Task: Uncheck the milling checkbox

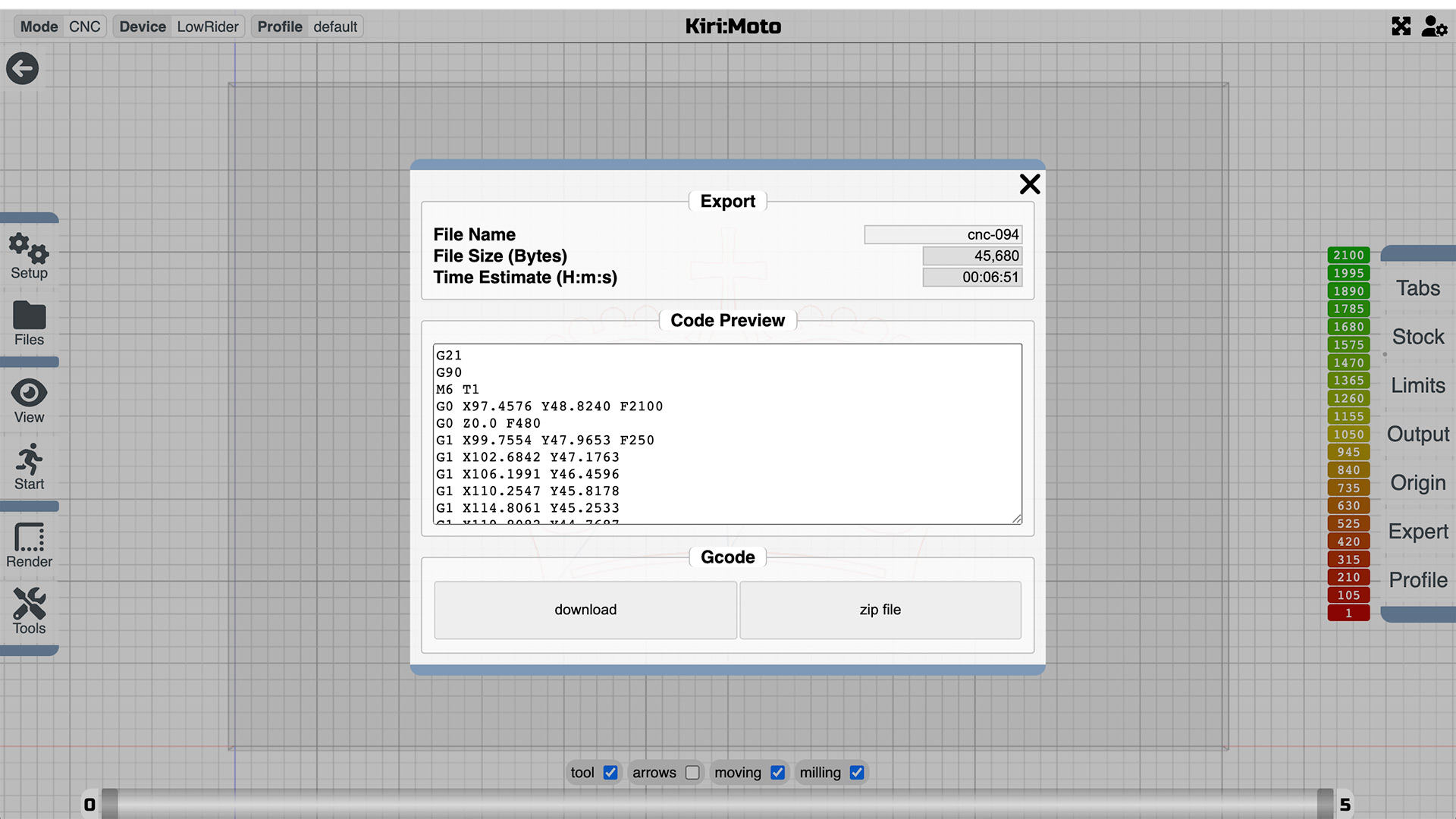Action: [857, 773]
